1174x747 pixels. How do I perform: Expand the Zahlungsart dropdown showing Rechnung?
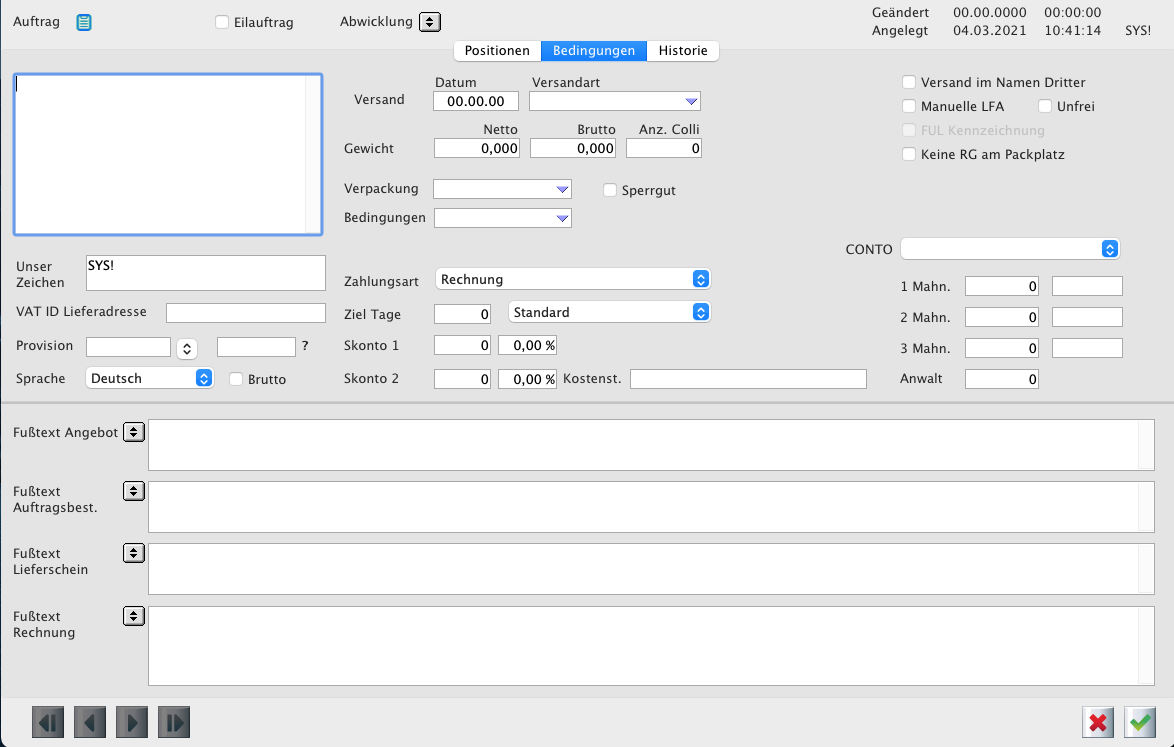click(573, 279)
